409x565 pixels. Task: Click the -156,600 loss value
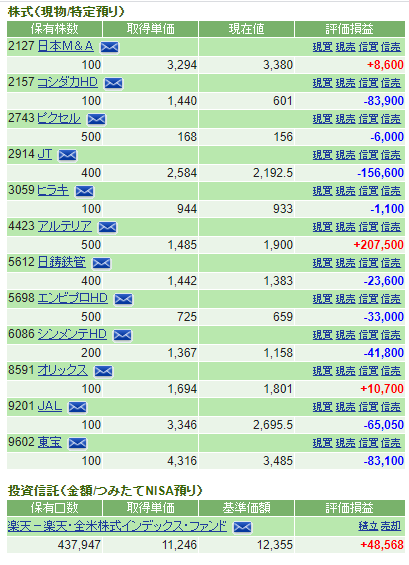pos(380,173)
